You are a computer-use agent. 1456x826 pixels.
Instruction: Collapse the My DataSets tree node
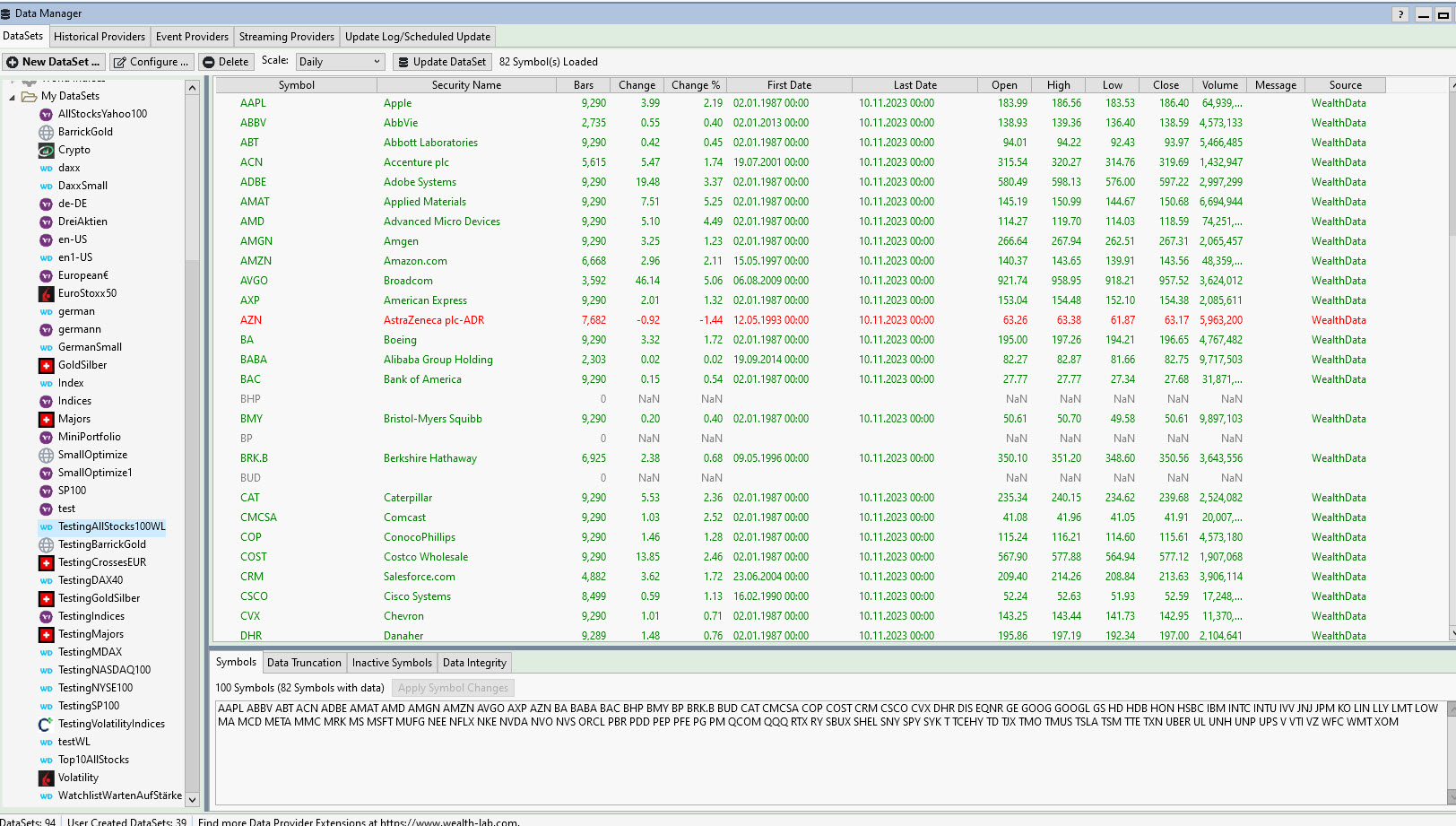click(x=13, y=97)
